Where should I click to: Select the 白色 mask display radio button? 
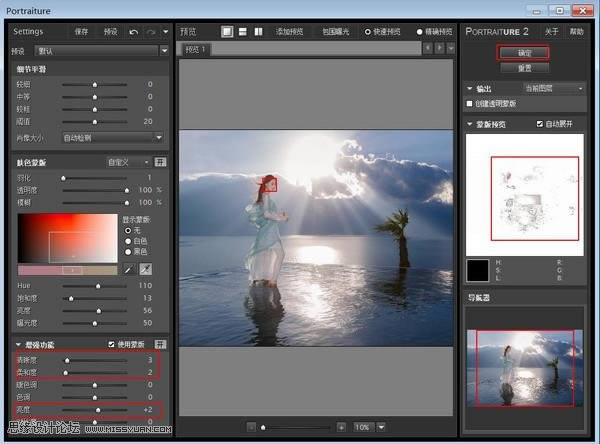(127, 240)
